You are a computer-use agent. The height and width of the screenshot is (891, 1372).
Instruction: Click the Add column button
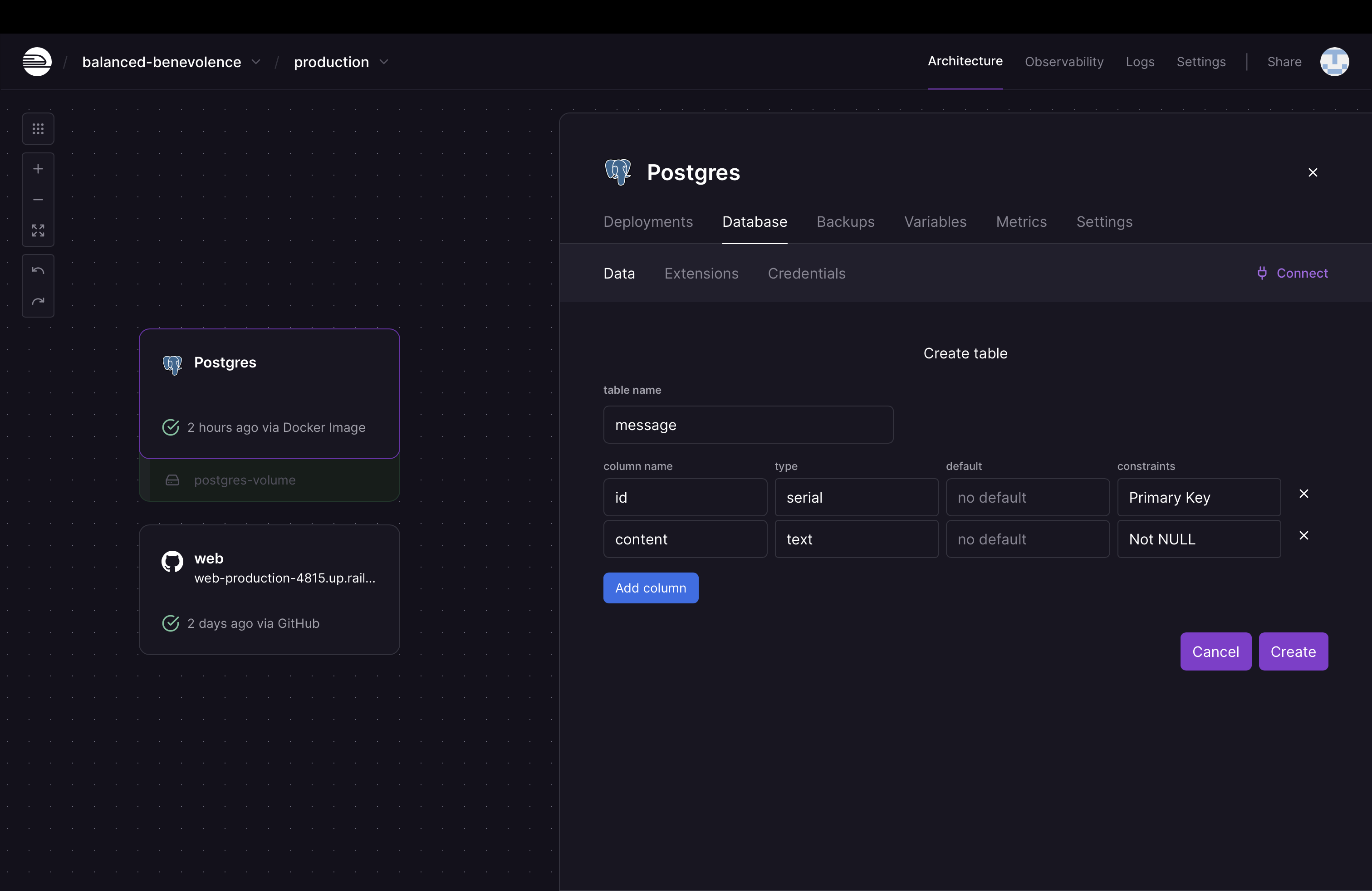click(x=650, y=588)
